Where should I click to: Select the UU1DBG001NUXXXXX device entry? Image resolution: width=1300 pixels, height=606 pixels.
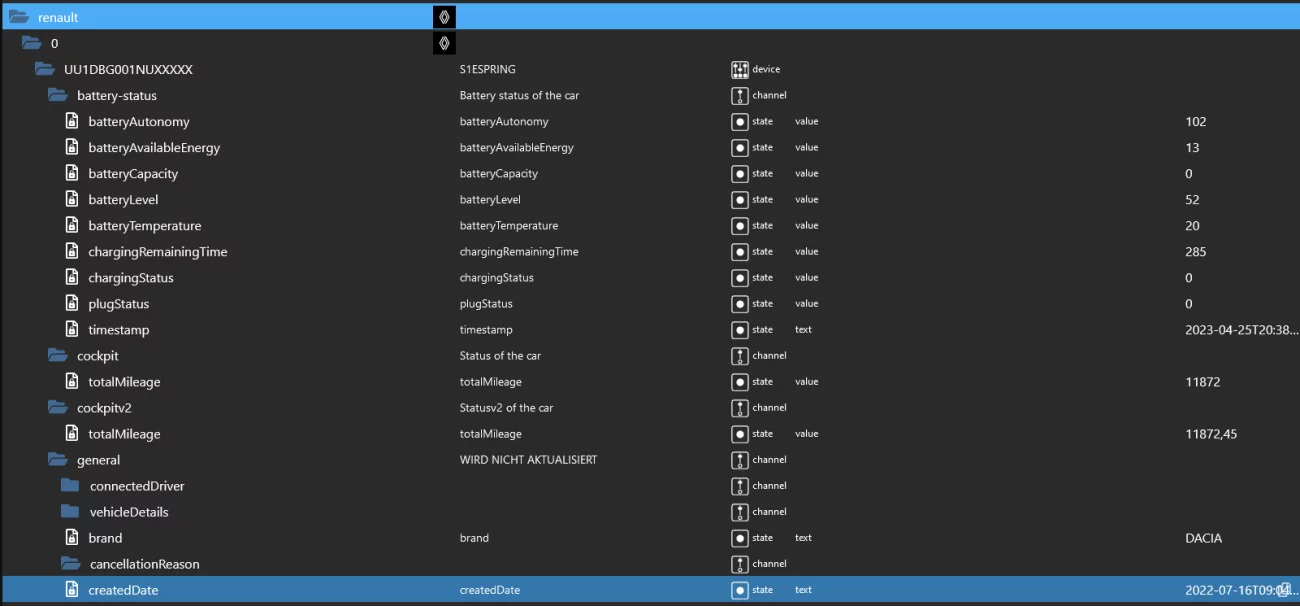click(128, 70)
